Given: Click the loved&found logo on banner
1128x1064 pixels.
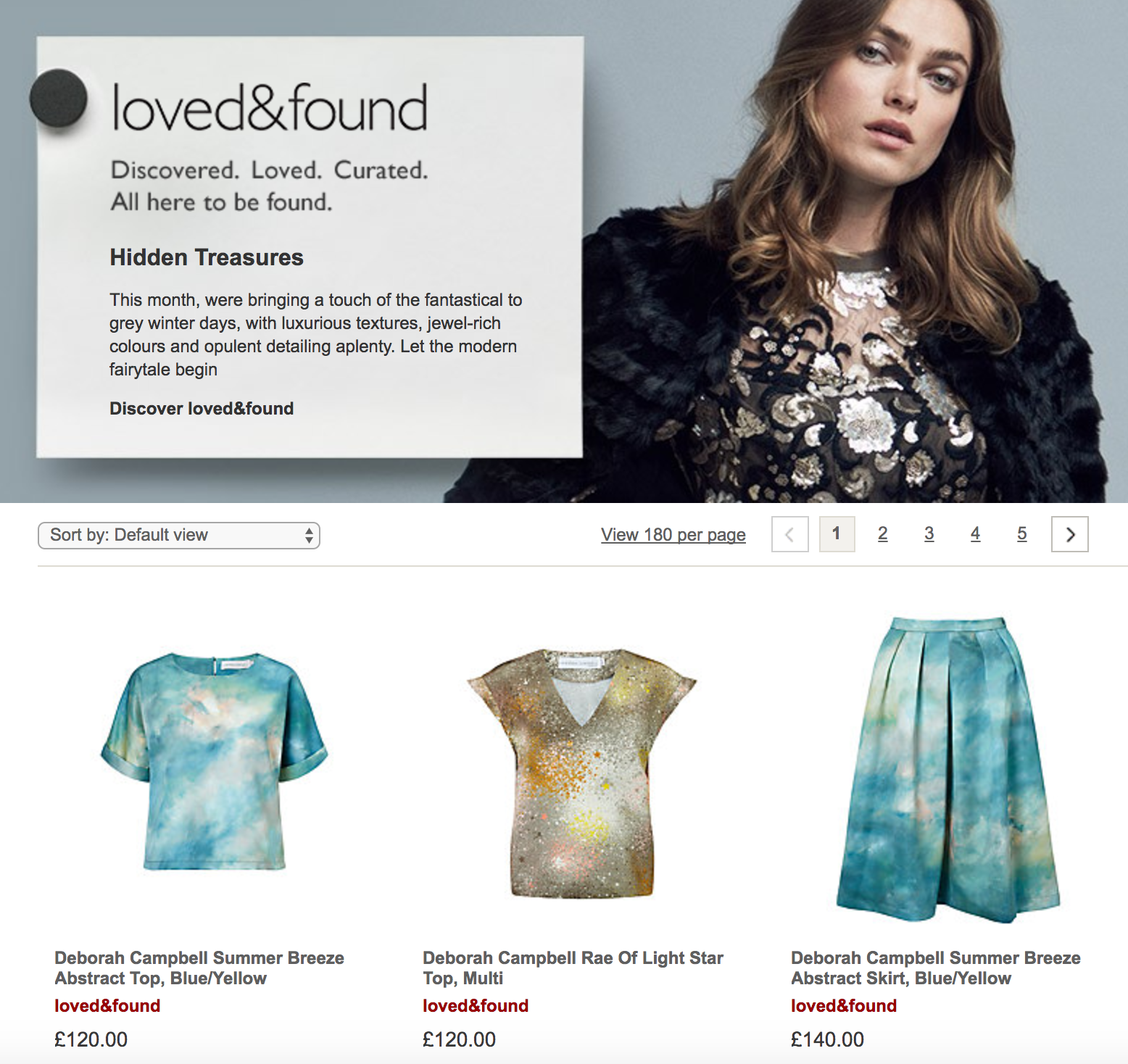Looking at the screenshot, I should click(270, 107).
